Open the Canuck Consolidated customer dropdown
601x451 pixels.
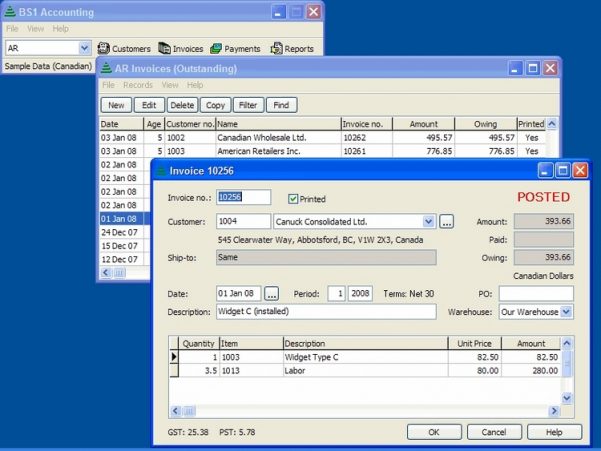tap(429, 221)
